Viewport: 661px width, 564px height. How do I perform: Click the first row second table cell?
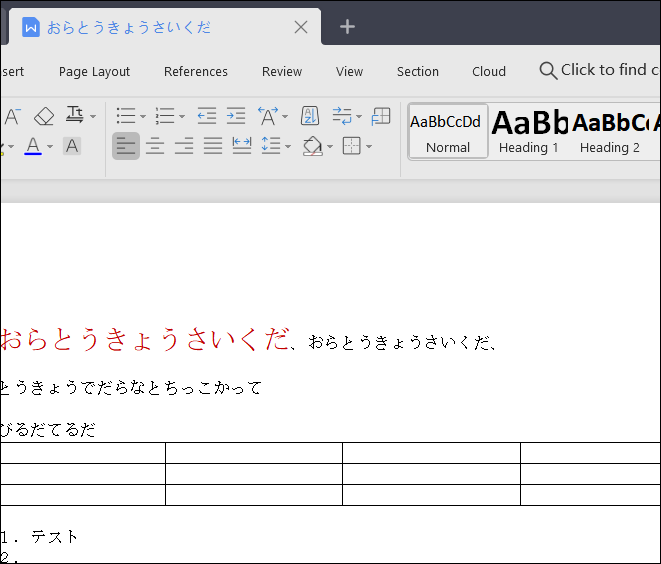(254, 453)
